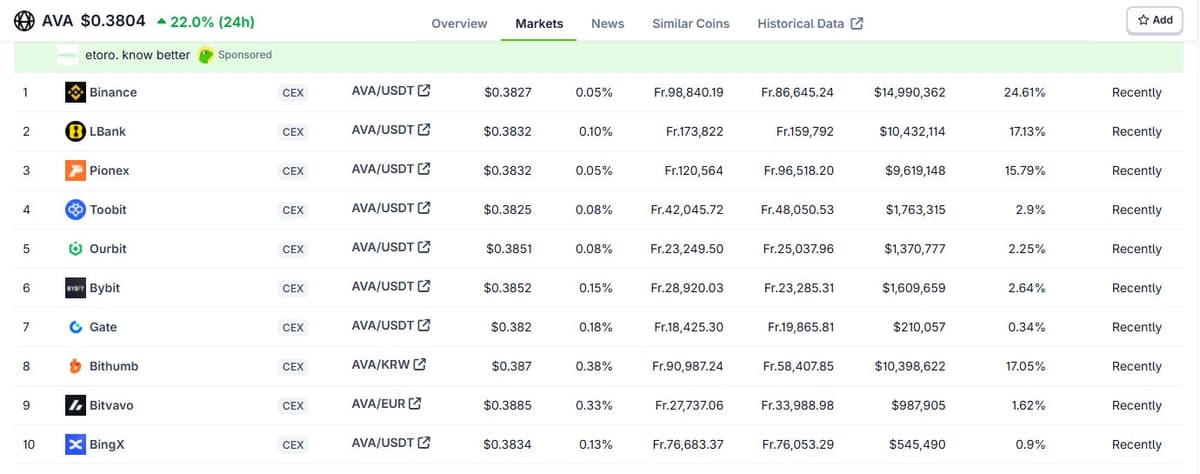Open the LBank exchange name link
This screenshot has height=474, width=1200.
click(x=108, y=131)
